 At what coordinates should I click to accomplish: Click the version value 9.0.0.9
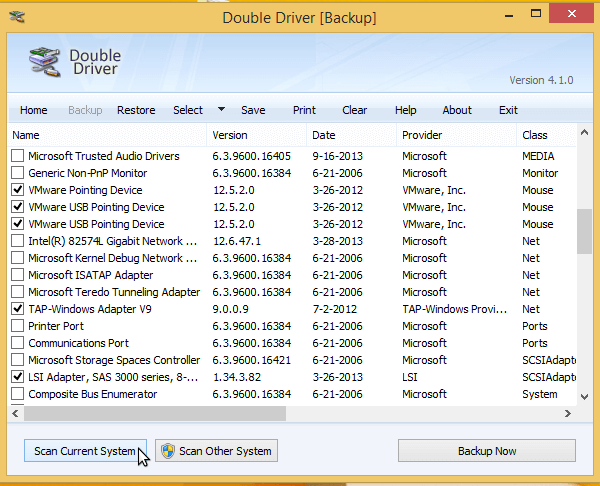click(x=230, y=309)
